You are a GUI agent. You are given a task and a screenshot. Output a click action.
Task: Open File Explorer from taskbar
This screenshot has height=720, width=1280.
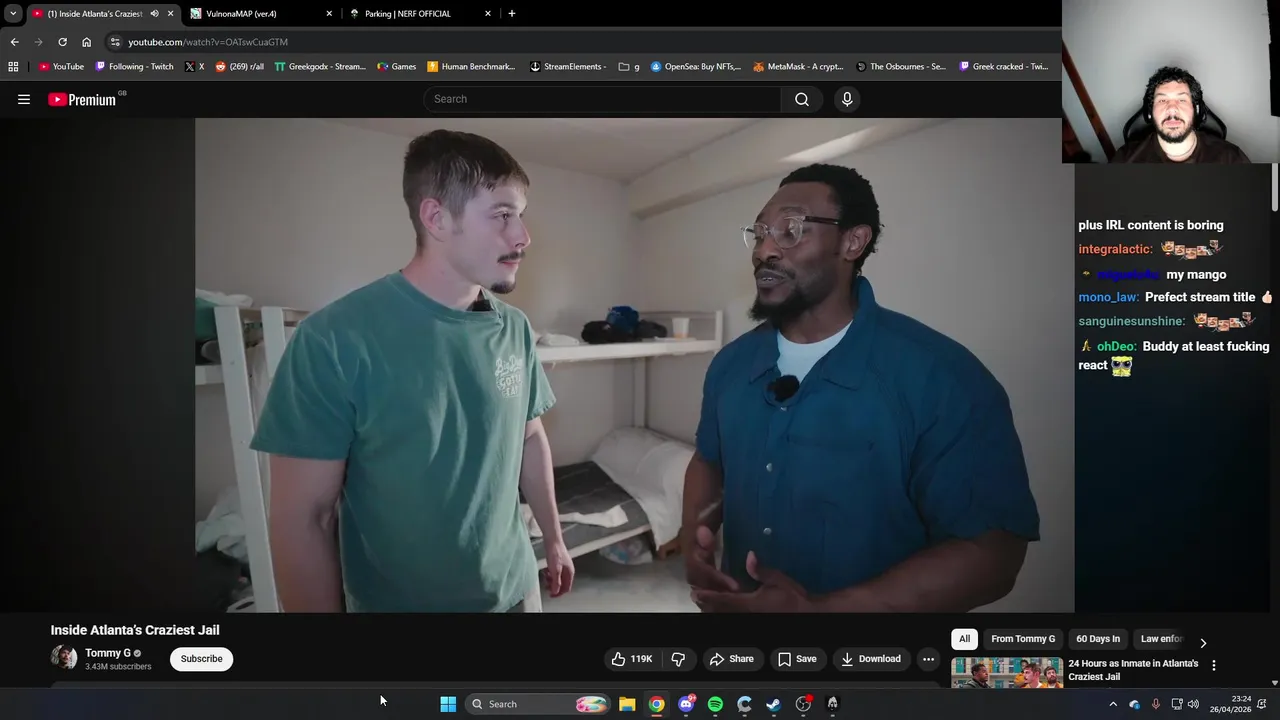[x=627, y=704]
